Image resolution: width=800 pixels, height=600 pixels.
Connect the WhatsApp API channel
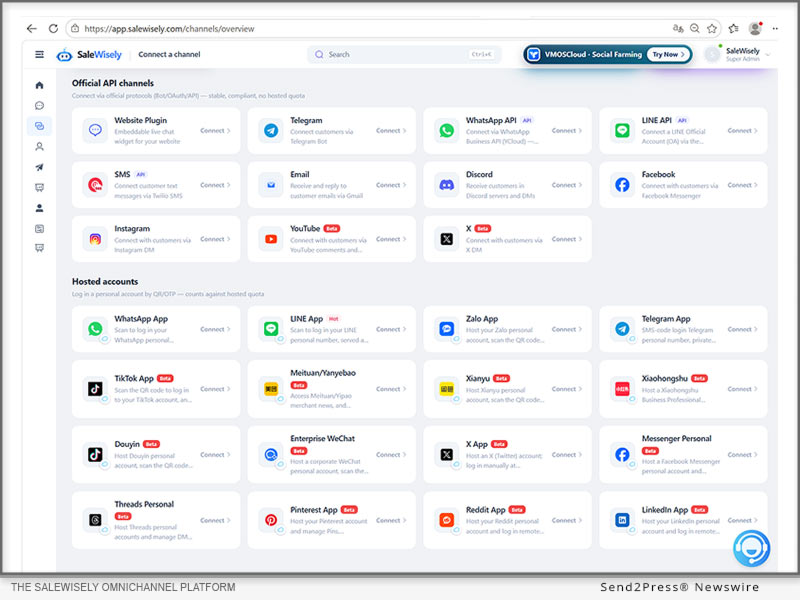[x=566, y=131]
